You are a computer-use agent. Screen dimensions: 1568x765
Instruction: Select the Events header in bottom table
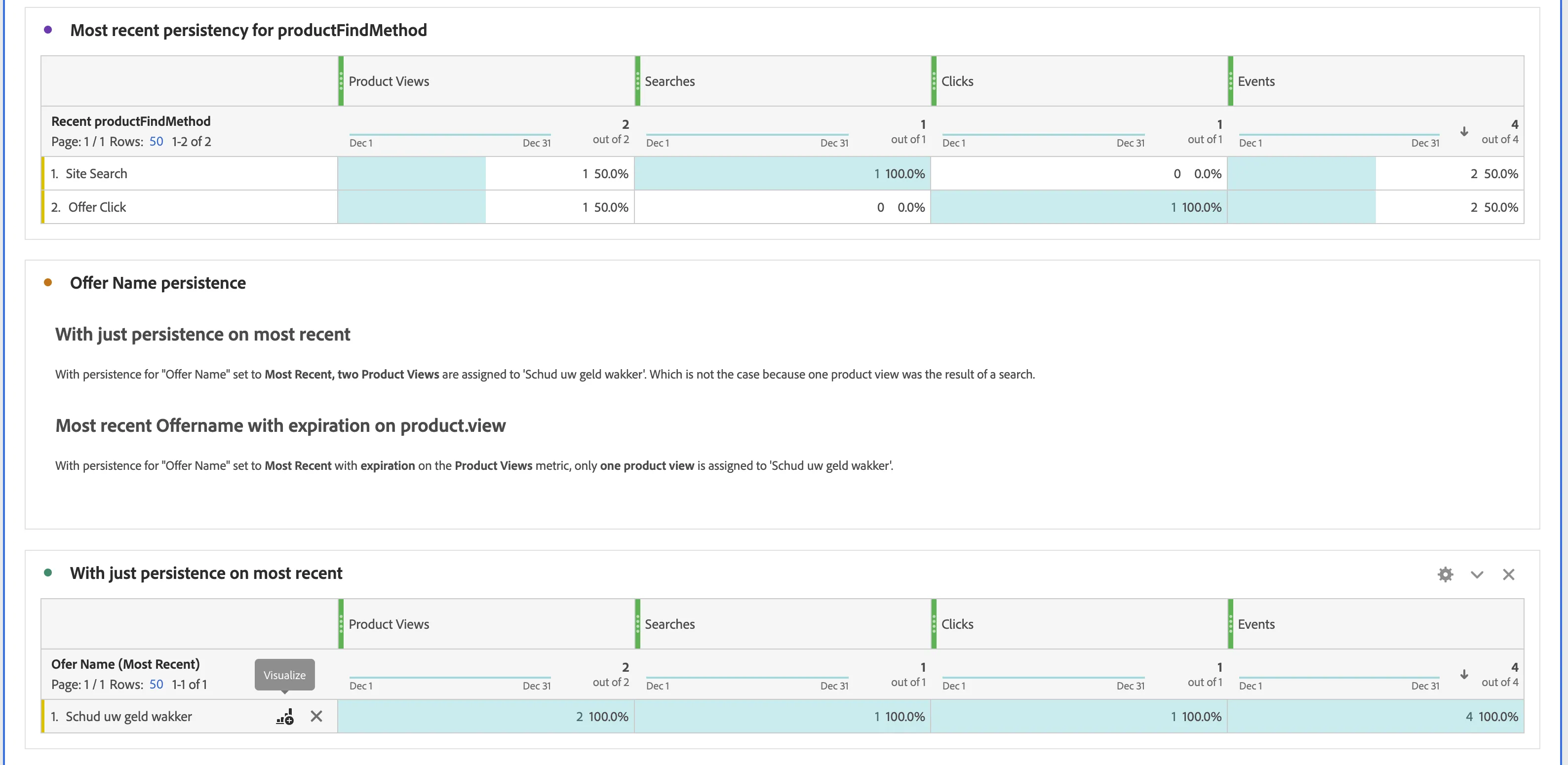click(x=1375, y=624)
